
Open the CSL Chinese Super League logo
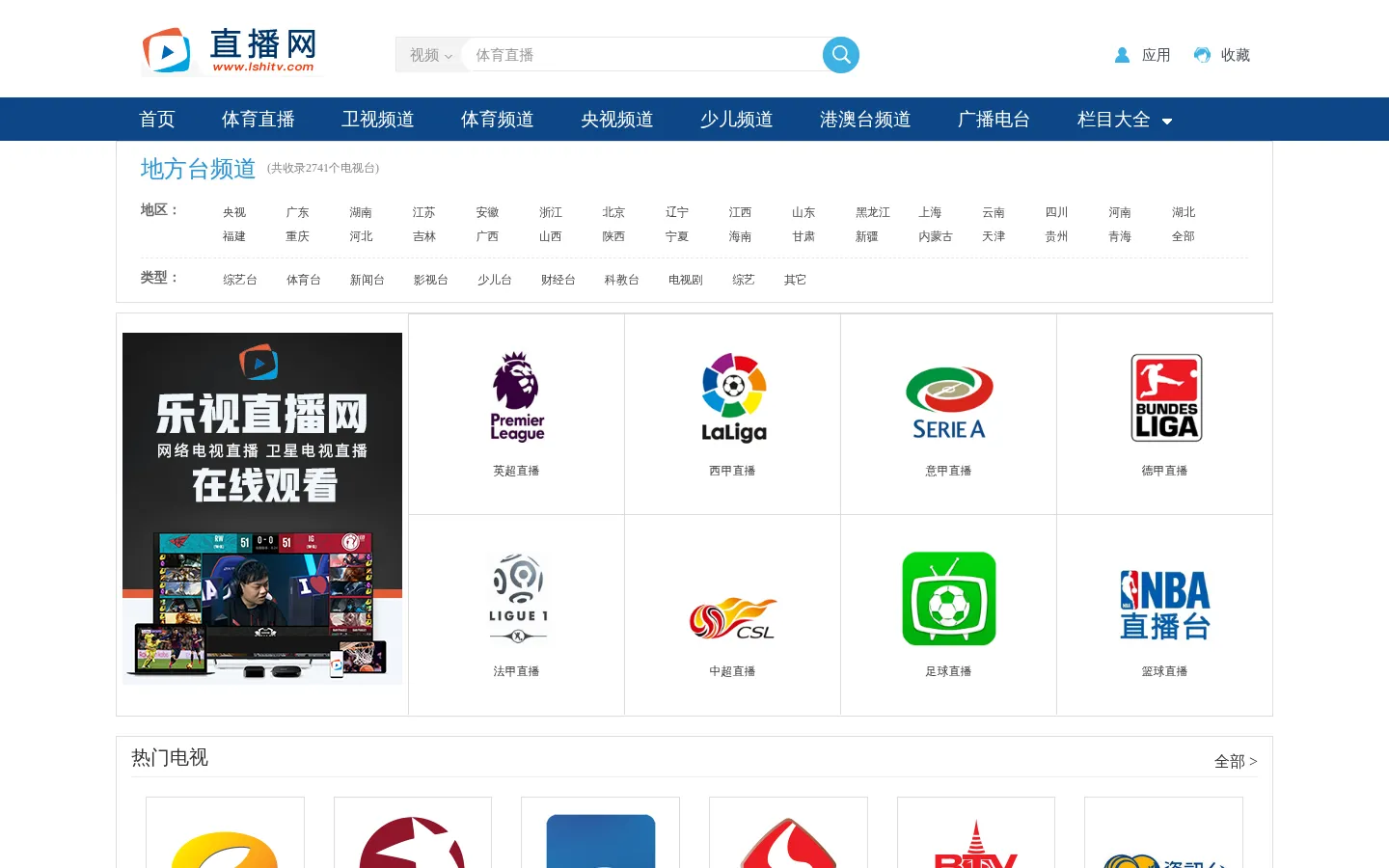(733, 619)
